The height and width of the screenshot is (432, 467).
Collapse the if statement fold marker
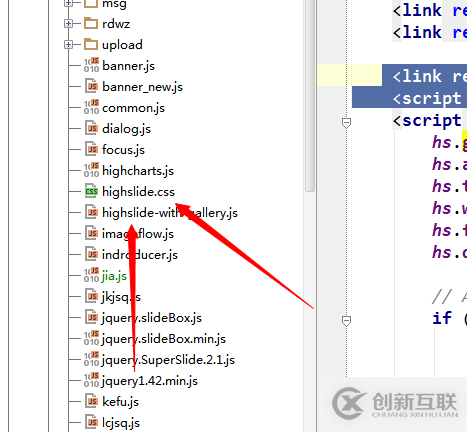pos(346,321)
